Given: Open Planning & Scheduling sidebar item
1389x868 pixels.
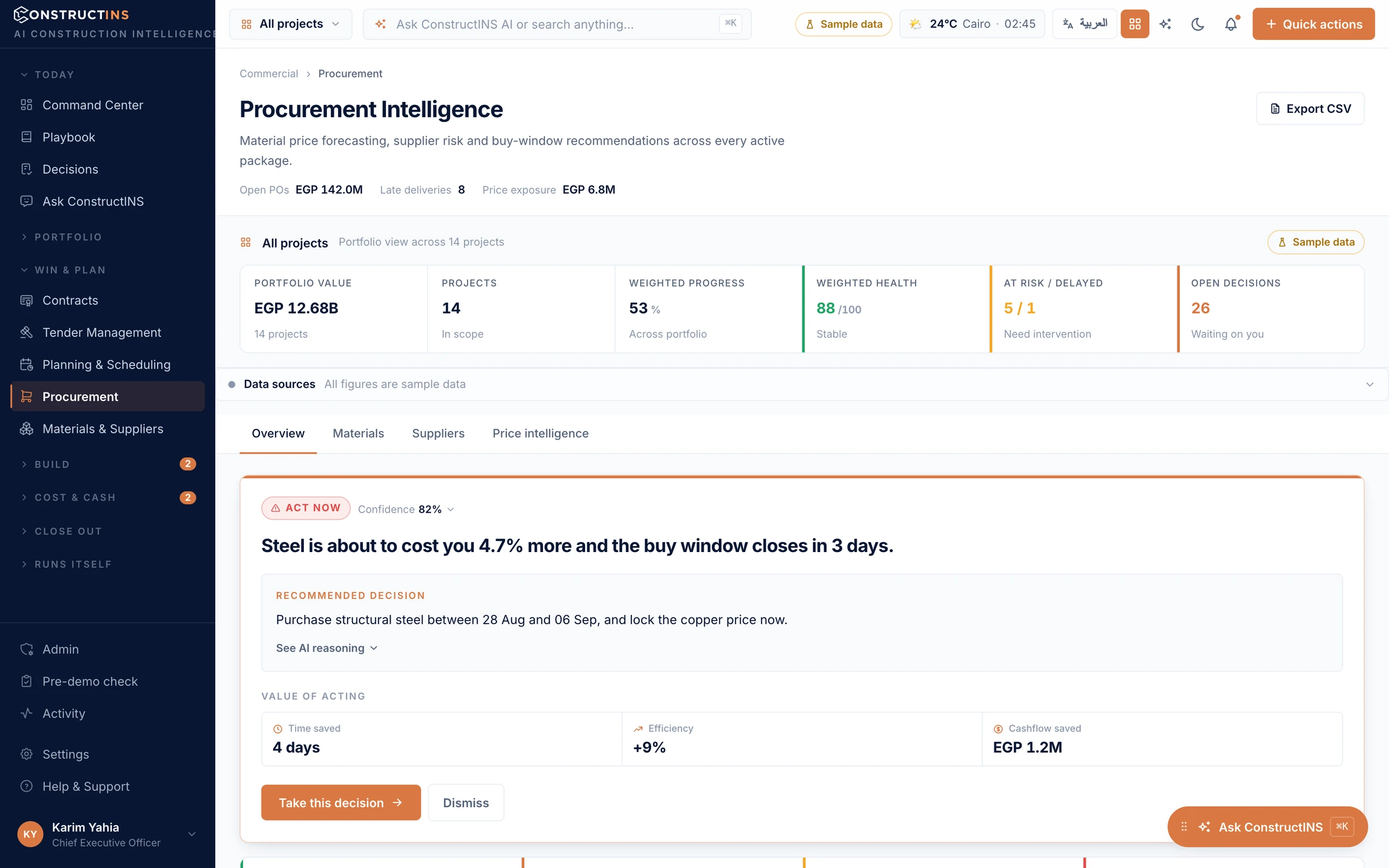Looking at the screenshot, I should 108,365.
